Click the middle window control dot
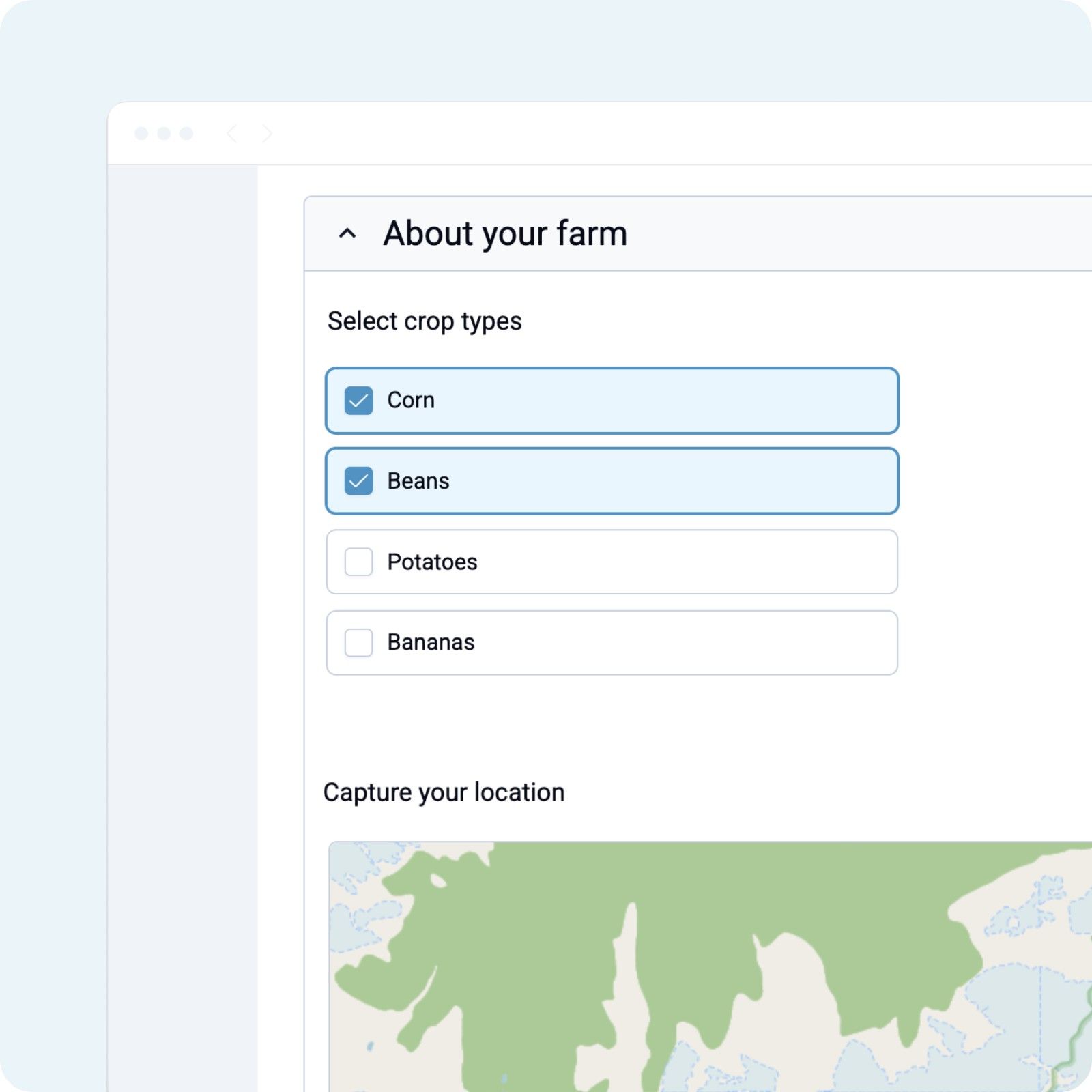This screenshot has width=1092, height=1092. [164, 133]
